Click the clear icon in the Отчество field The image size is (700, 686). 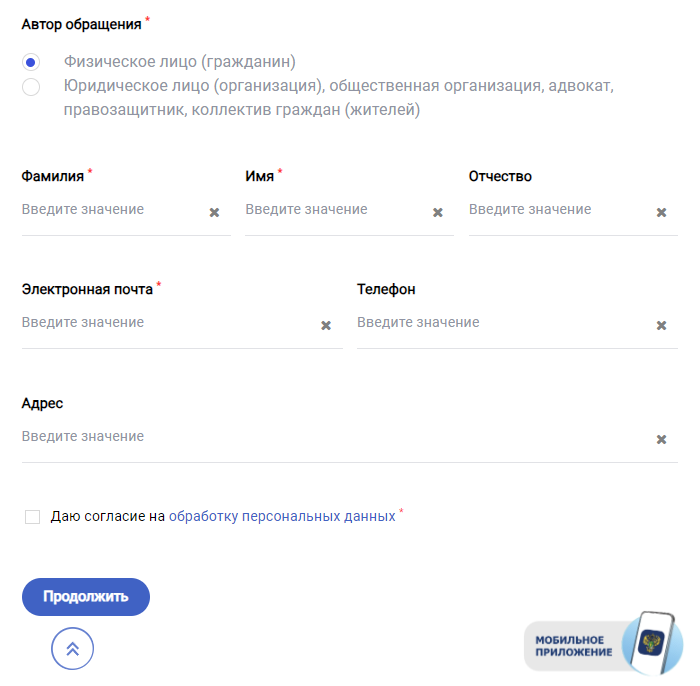661,212
